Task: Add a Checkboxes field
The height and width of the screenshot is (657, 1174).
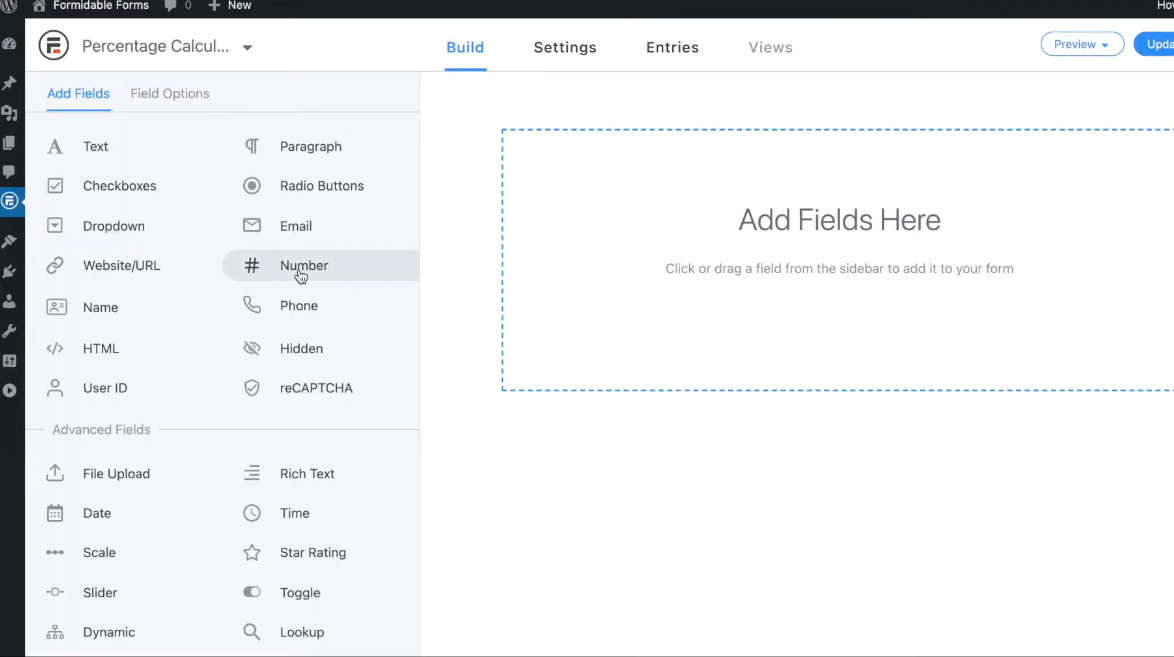Action: tap(119, 186)
